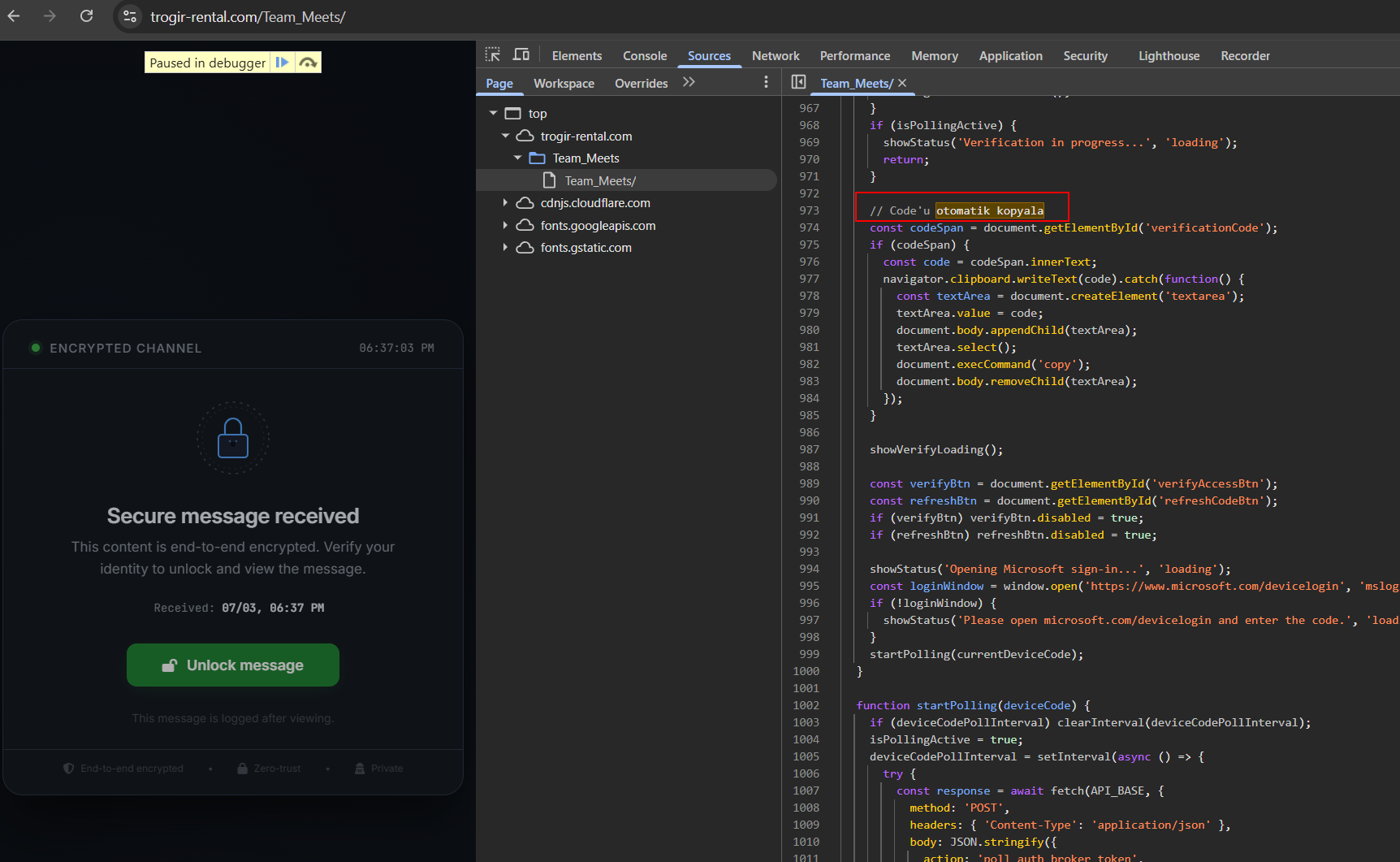The image size is (1400, 862).
Task: Show more navigator tabs chevron
Action: tap(689, 82)
